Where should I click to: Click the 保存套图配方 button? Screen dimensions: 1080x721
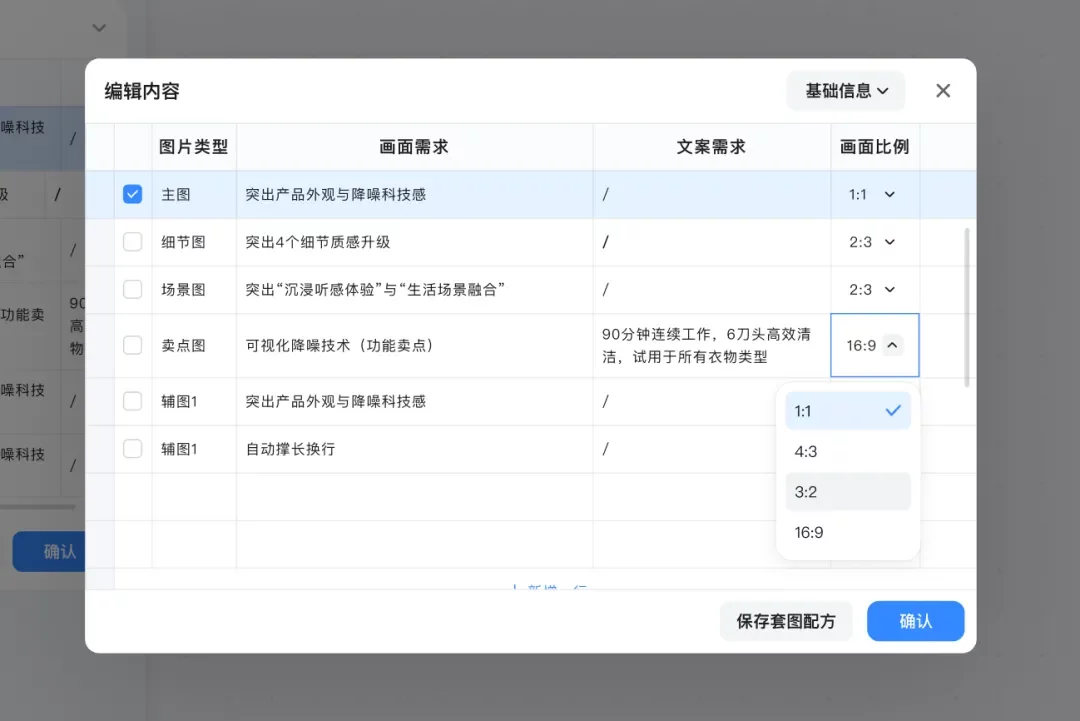pyautogui.click(x=786, y=621)
